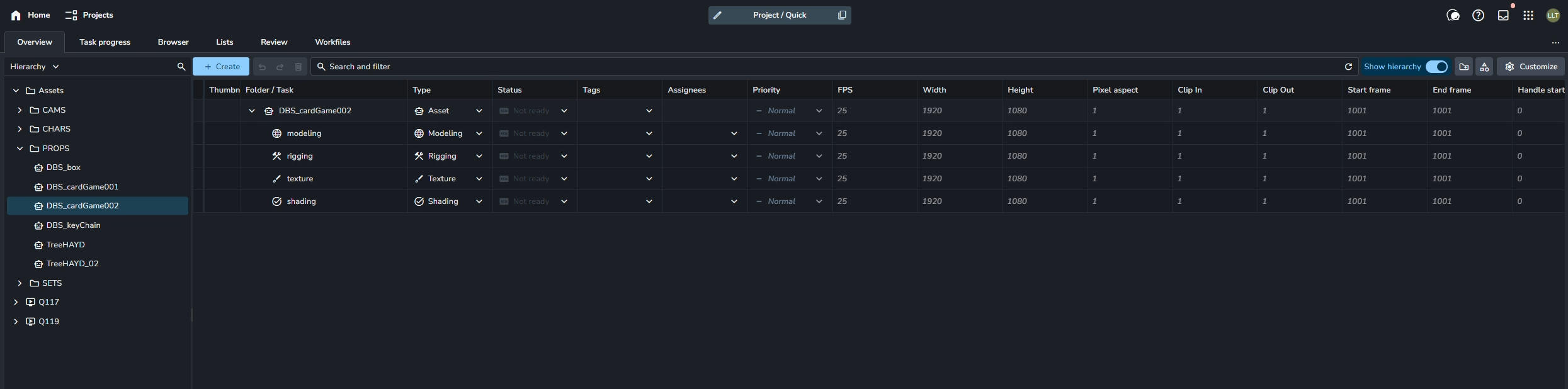Open the LLT user avatar menu
The height and width of the screenshot is (389, 1568).
[x=1553, y=15]
